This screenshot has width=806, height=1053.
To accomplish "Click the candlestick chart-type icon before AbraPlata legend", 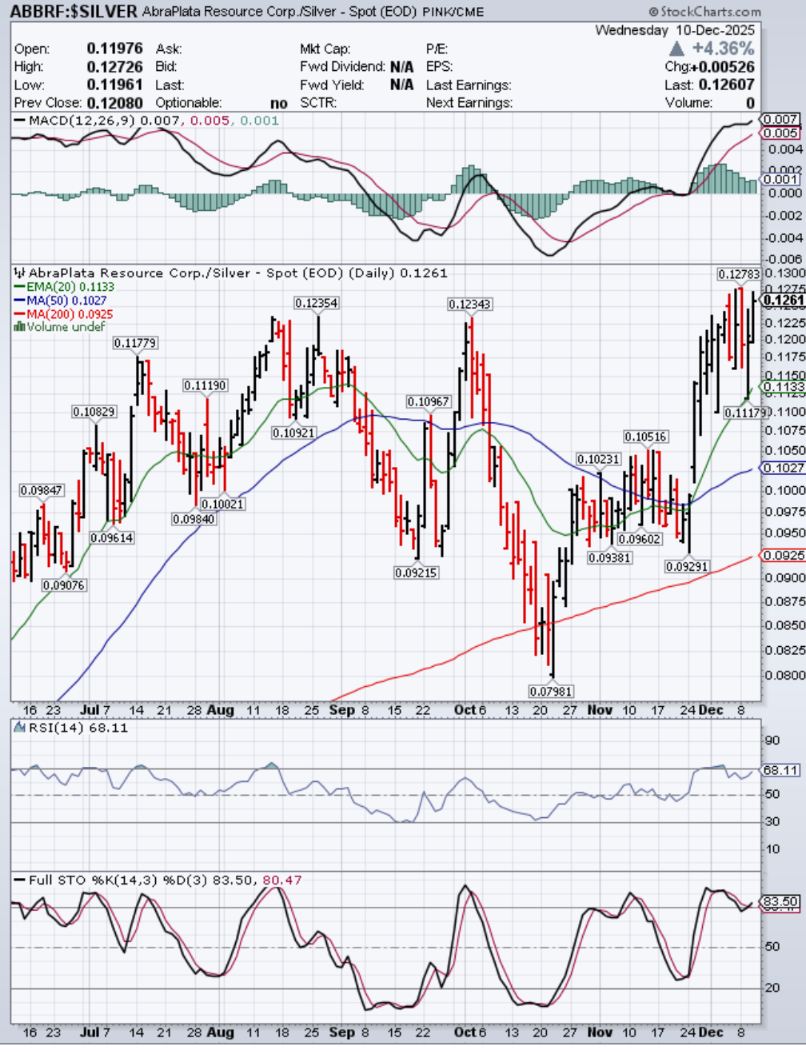I will click(x=19, y=273).
